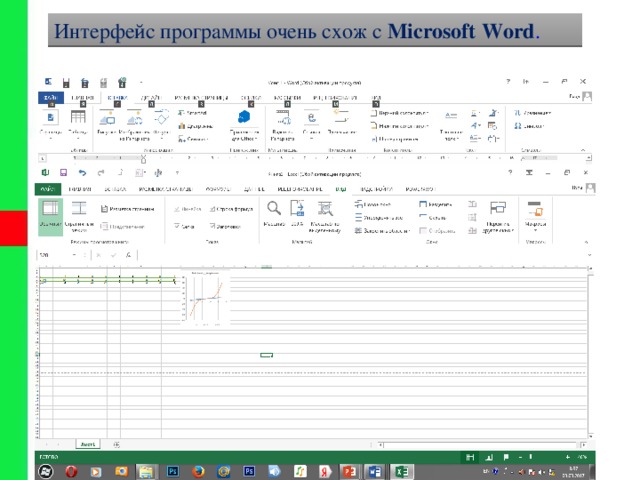640x480 pixels.
Task: Click Split in Excel's Window group
Action: coord(436,204)
